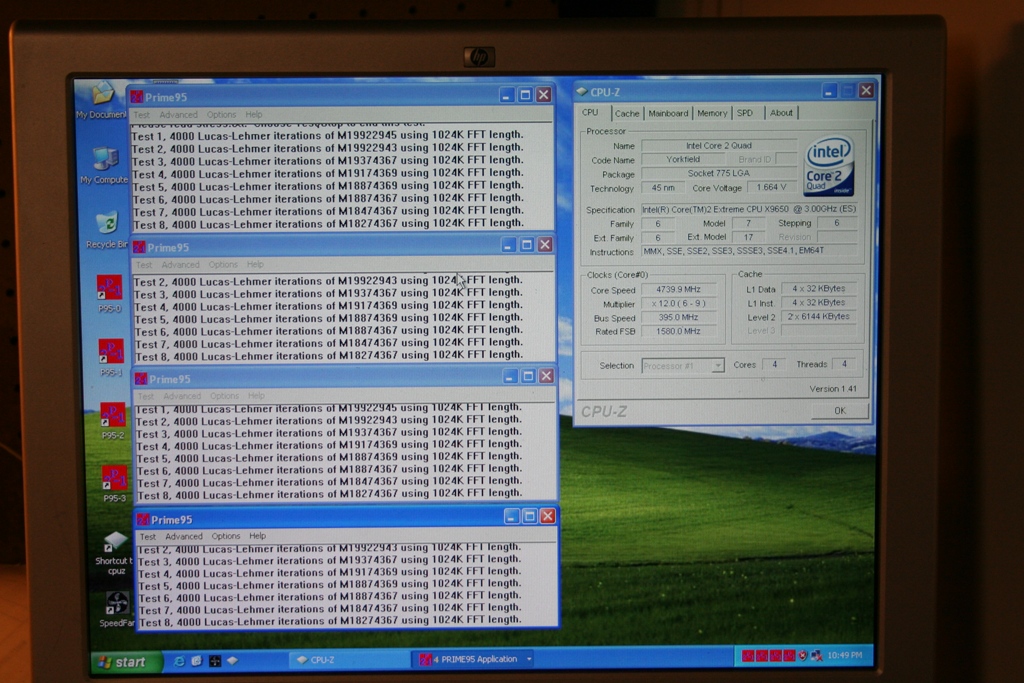Open the CPU-Z desktop shortcut
1024x683 pixels.
(x=116, y=543)
